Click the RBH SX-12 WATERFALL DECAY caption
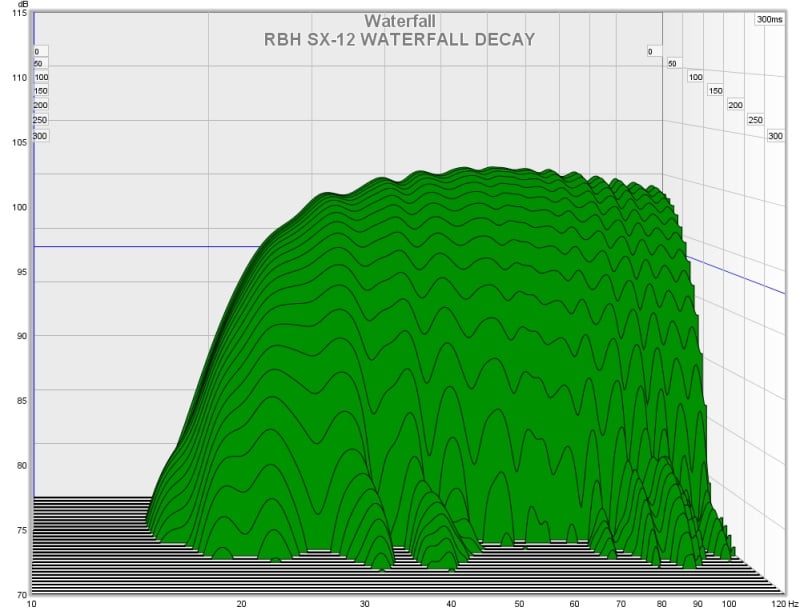The height and width of the screenshot is (611, 800). coord(399,39)
